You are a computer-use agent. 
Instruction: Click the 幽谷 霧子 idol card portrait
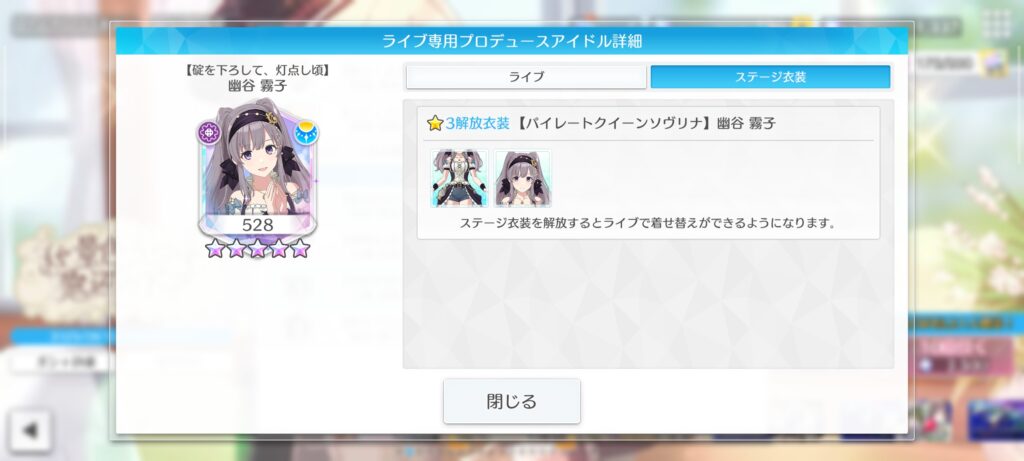click(x=257, y=168)
